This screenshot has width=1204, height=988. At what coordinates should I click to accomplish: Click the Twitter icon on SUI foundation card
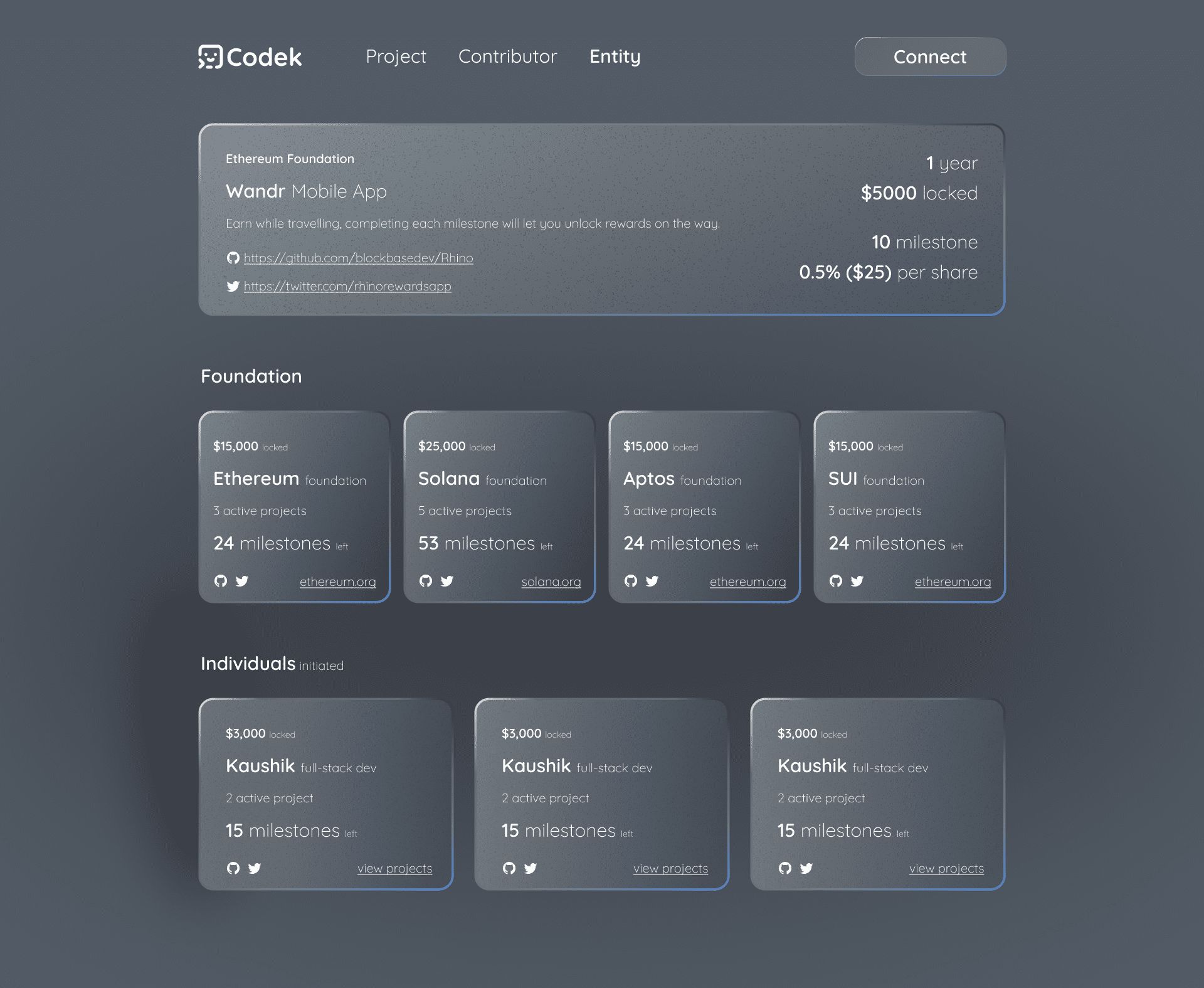coord(857,580)
